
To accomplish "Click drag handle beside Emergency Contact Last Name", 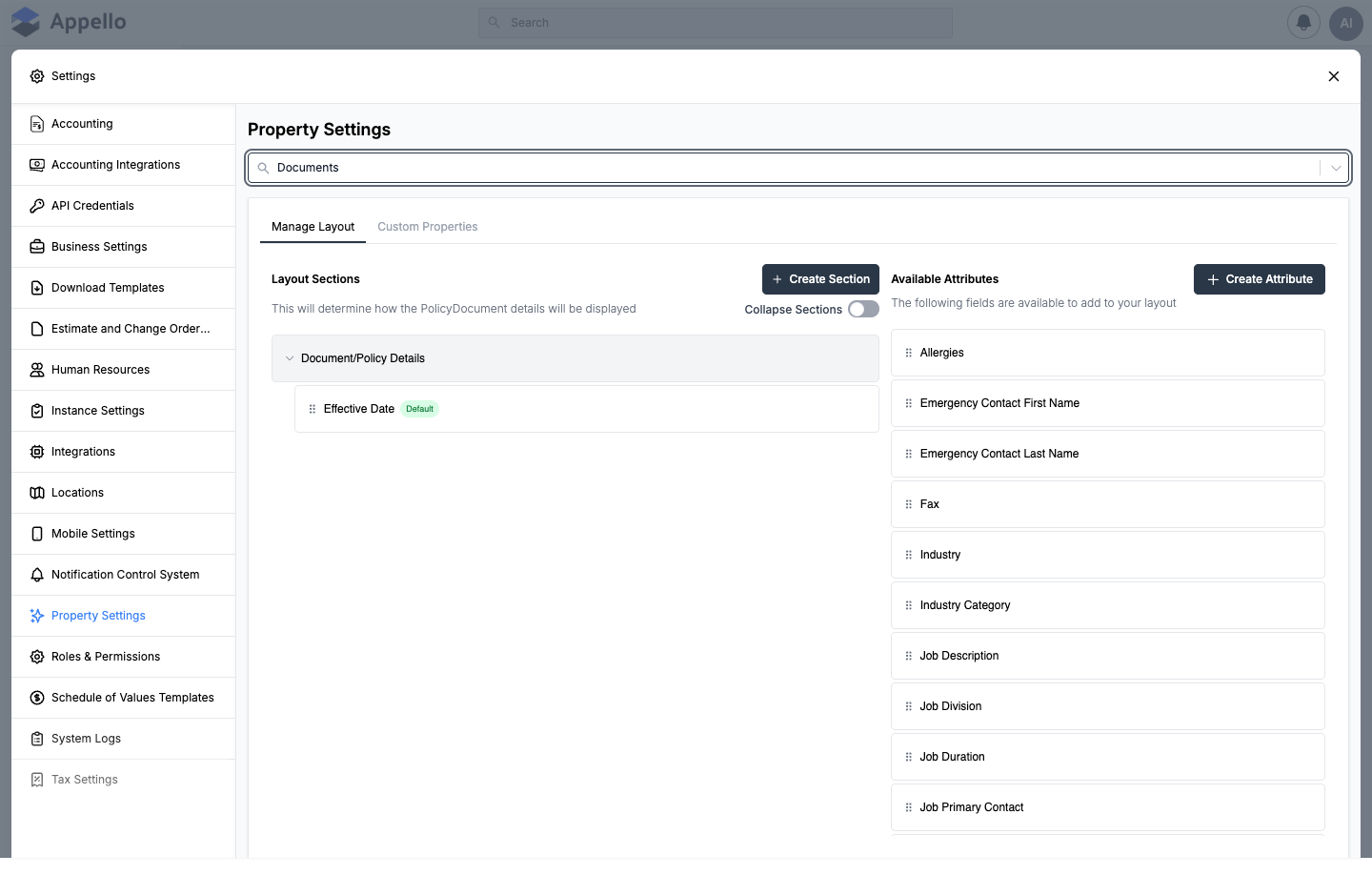I will 909,454.
